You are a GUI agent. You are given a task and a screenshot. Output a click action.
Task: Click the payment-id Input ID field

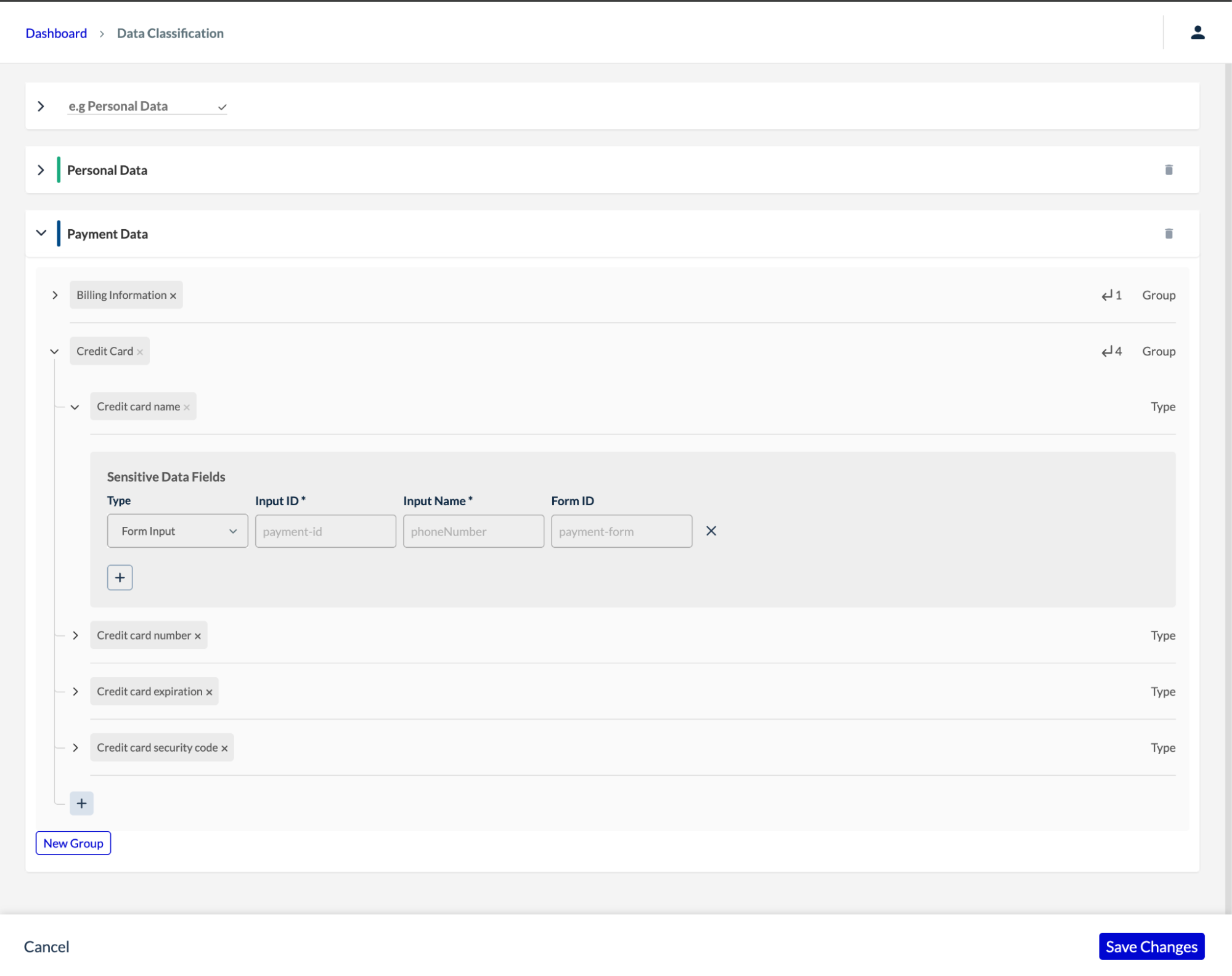[x=325, y=531]
